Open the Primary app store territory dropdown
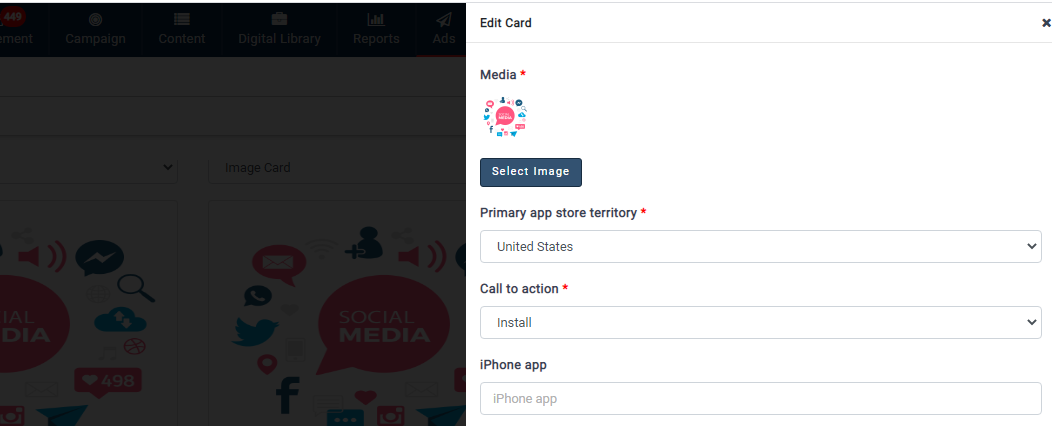This screenshot has width=1052, height=426. [760, 247]
